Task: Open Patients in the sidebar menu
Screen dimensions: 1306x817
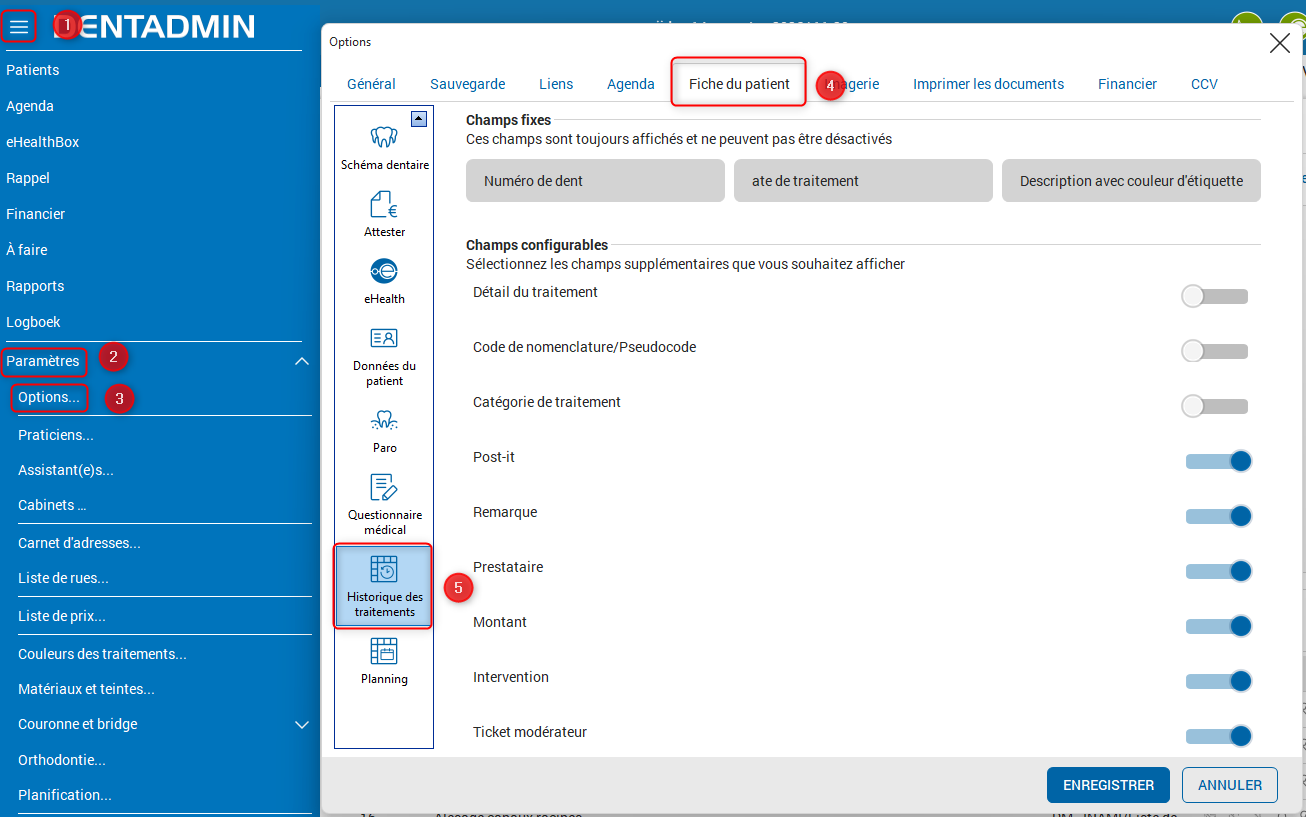Action: 33,70
